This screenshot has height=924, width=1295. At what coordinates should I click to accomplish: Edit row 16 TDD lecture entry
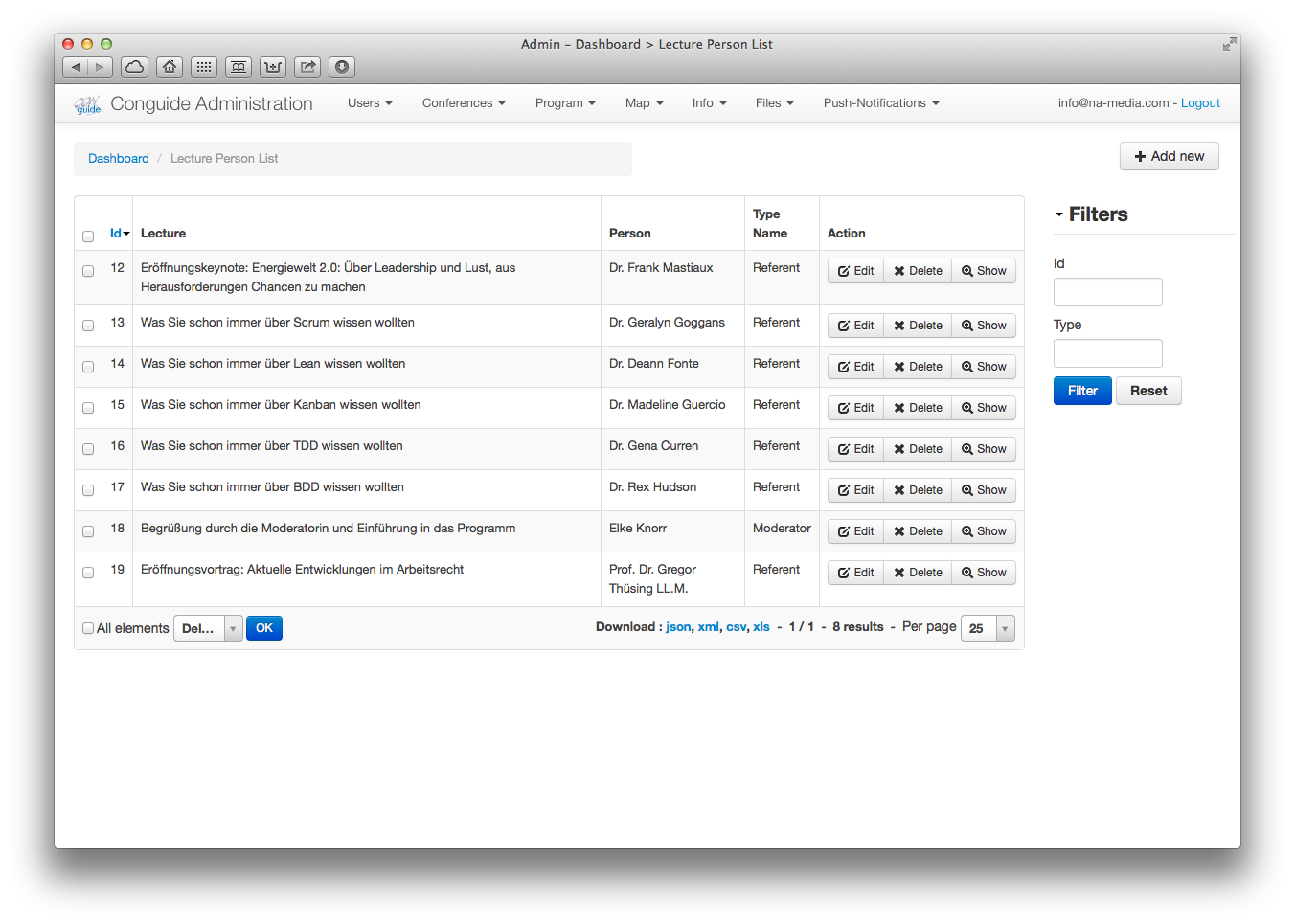click(855, 449)
